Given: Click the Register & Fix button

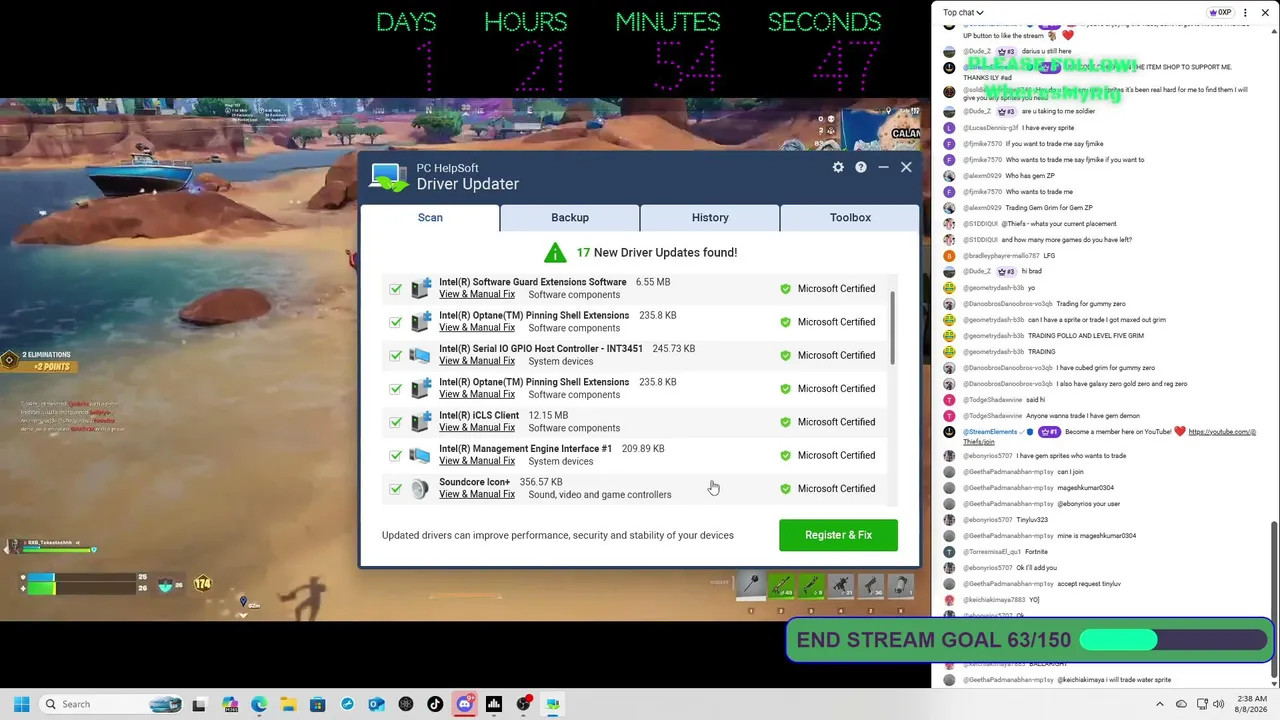Looking at the screenshot, I should 838,535.
